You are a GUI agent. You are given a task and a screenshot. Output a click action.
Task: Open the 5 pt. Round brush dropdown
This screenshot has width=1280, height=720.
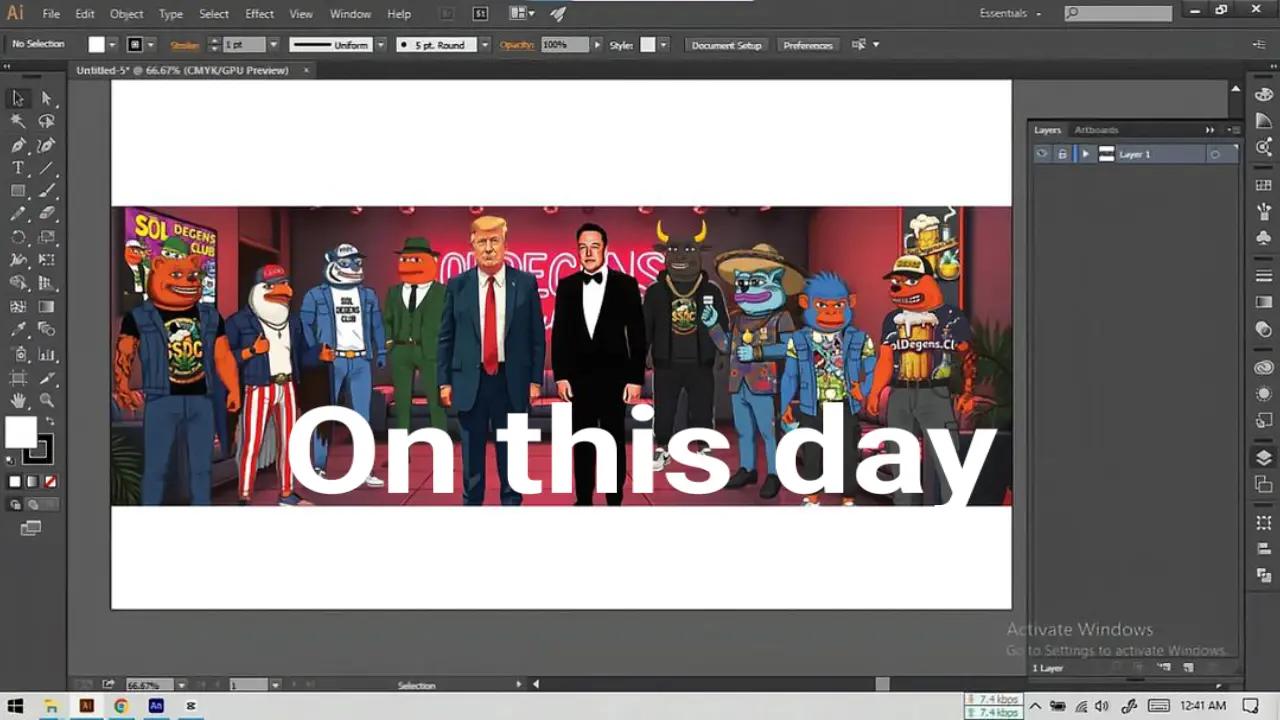485,45
